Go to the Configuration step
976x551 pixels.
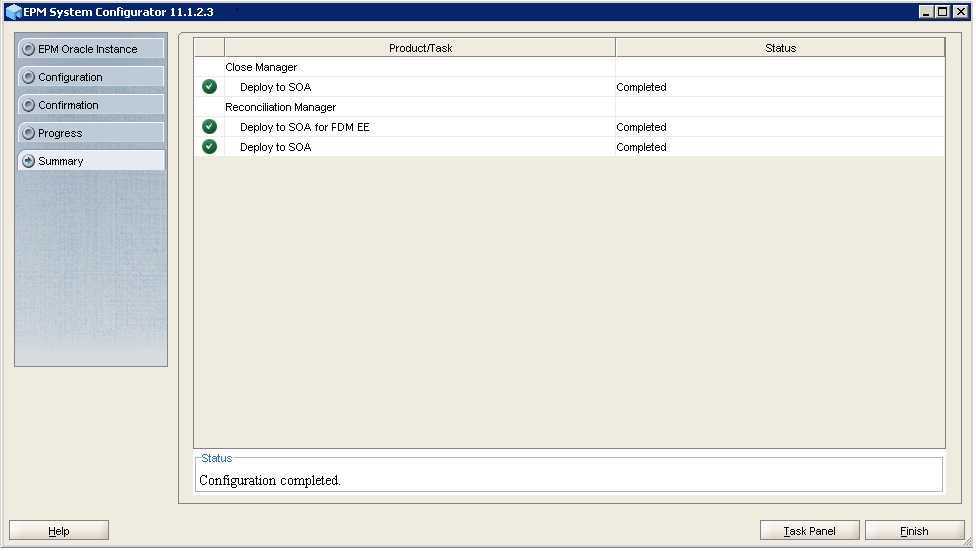tap(92, 77)
